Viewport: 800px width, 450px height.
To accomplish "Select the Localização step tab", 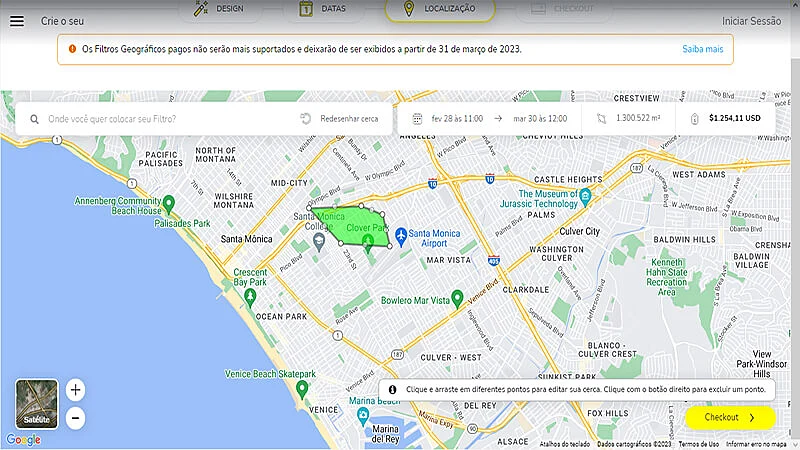I will point(438,9).
